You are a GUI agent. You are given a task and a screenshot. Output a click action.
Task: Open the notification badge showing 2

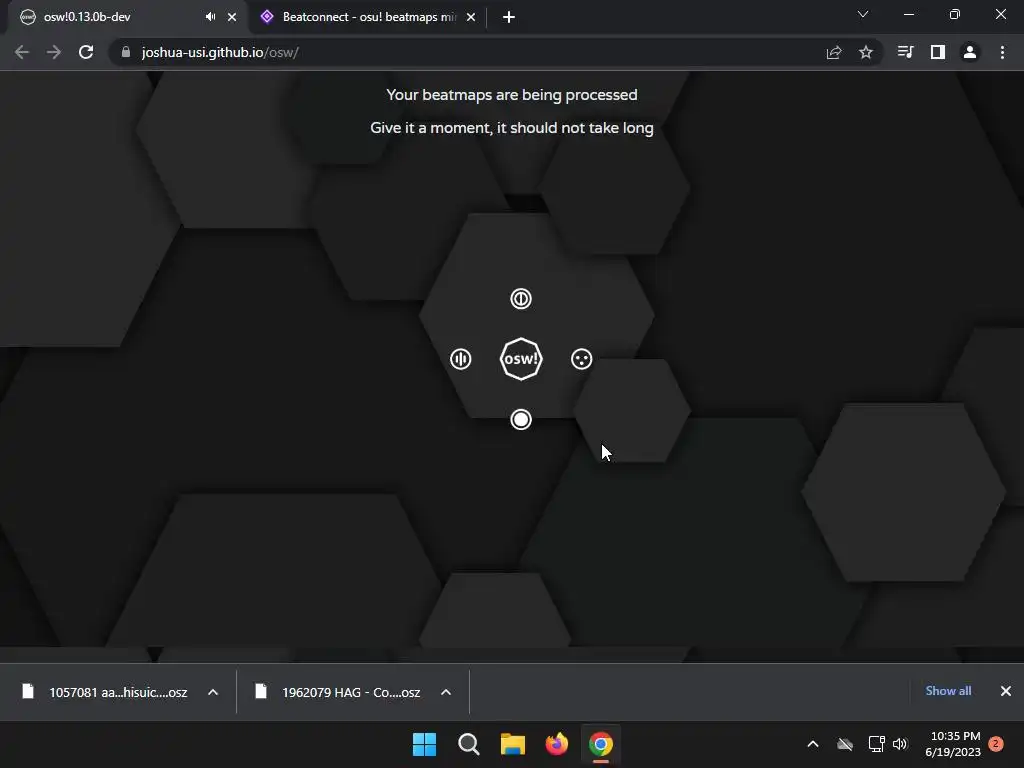point(996,744)
